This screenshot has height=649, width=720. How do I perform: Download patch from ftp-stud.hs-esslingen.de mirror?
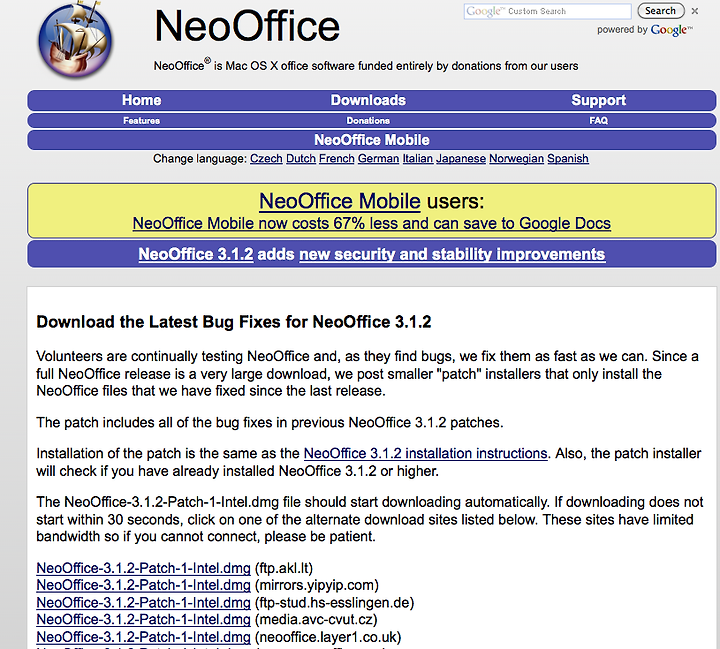coord(143,603)
